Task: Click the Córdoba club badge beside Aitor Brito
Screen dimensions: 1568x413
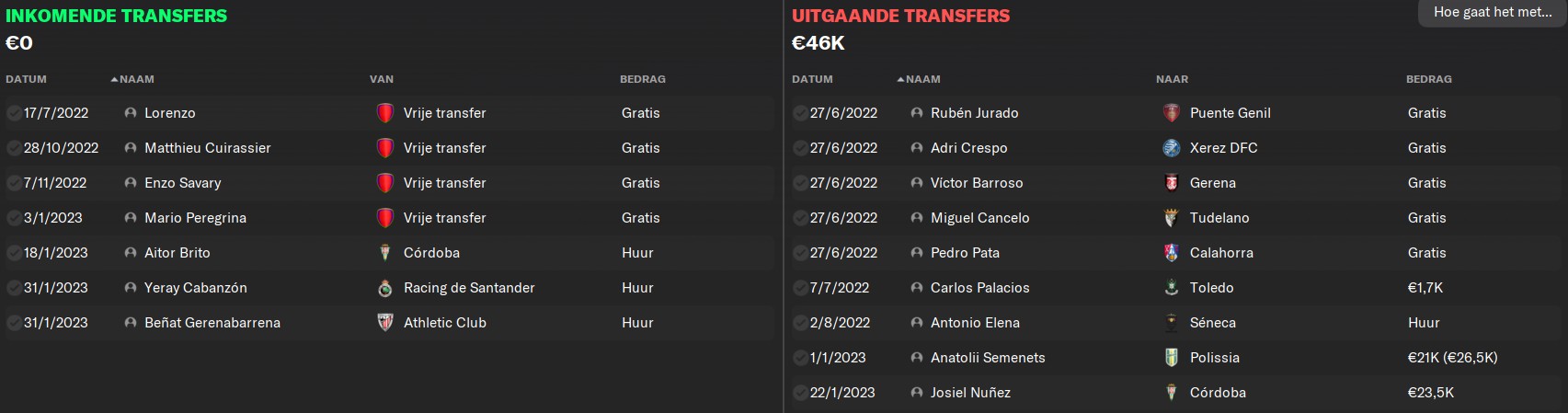Action: [x=385, y=253]
